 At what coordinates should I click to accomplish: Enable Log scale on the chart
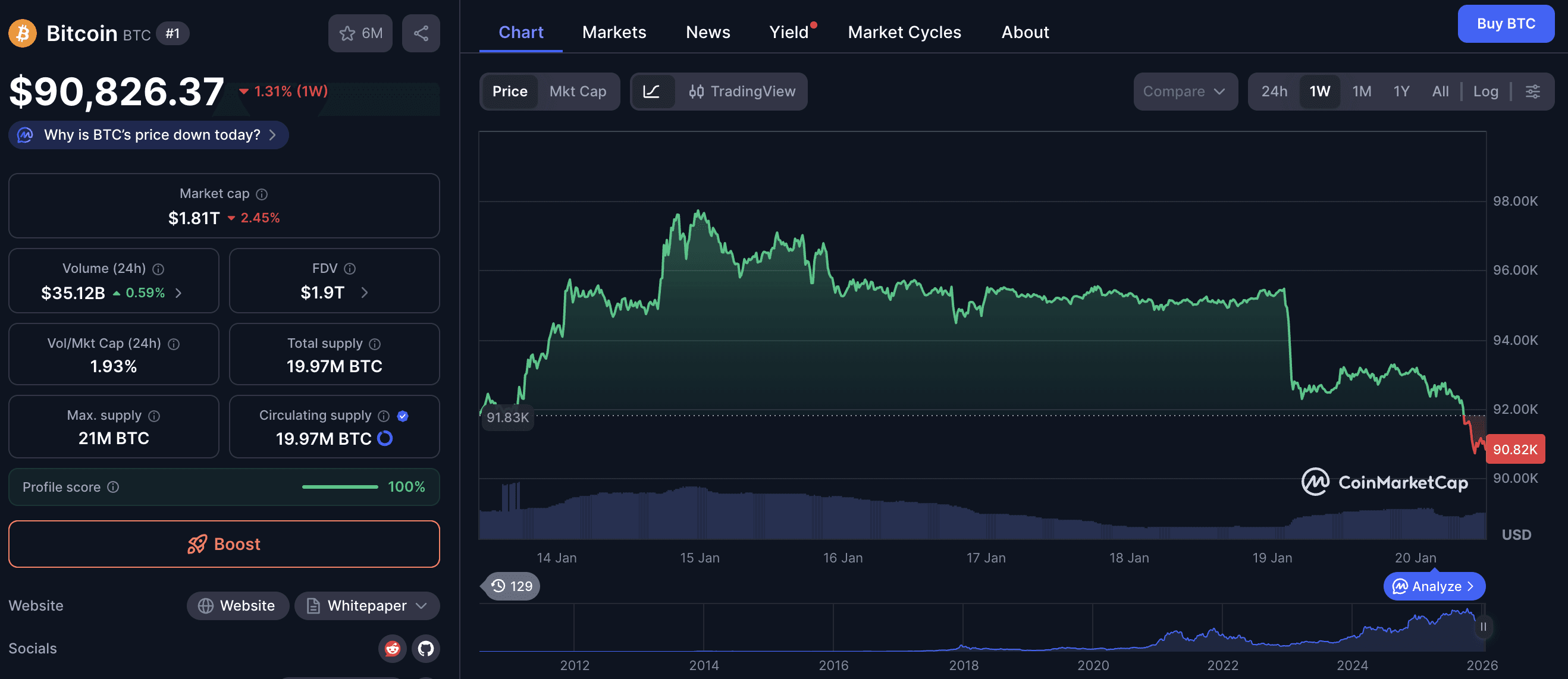1486,91
